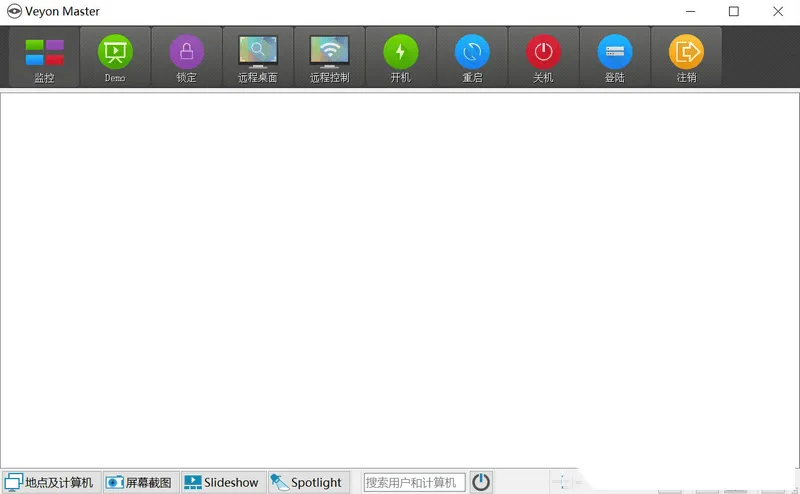This screenshot has width=800, height=494.
Task: Click the 搜索用户和计算机 search field
Action: coord(413,482)
